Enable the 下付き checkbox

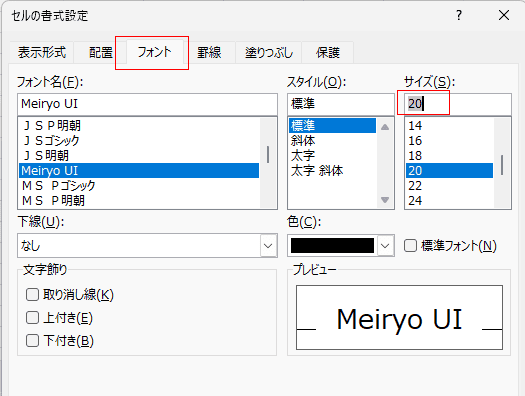pos(32,341)
